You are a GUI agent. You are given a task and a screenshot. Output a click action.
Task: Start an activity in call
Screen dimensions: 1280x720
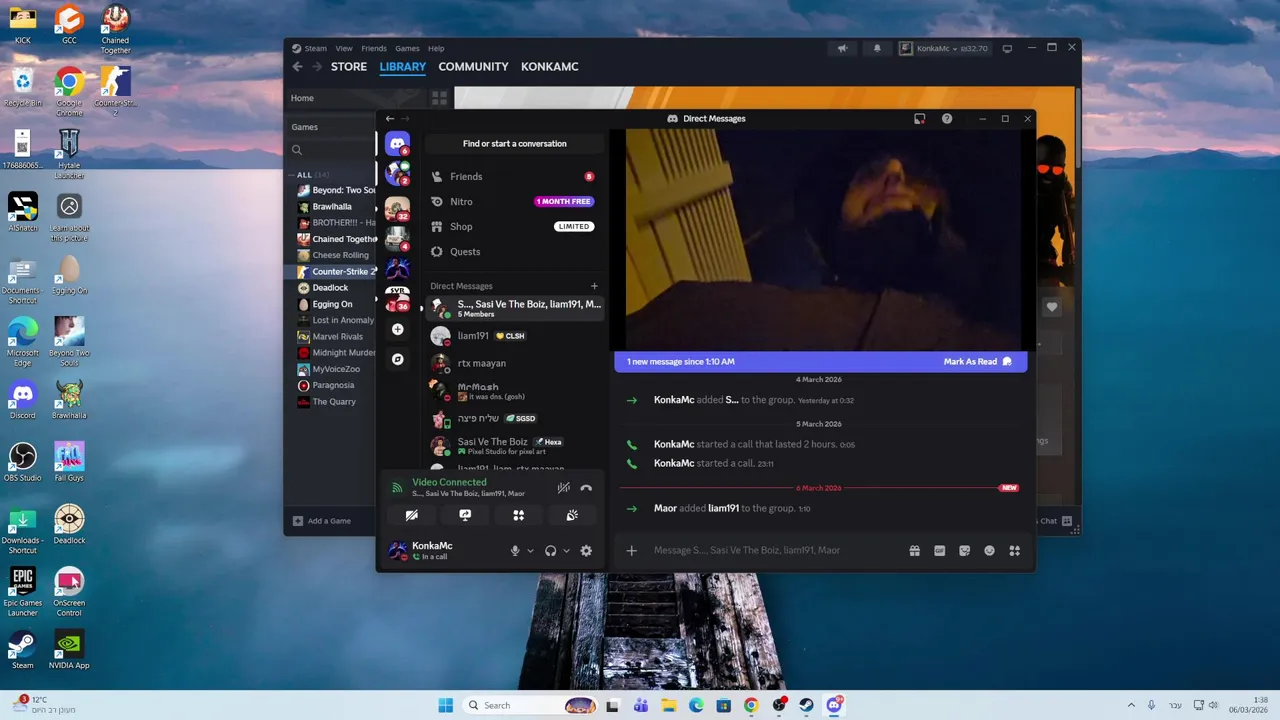pyautogui.click(x=518, y=515)
